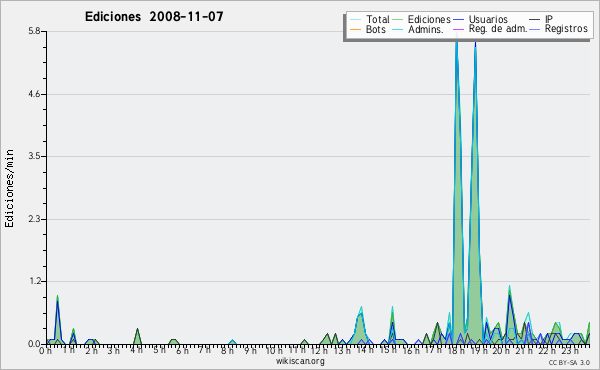This screenshot has height=370, width=600.
Task: Click the 11 h time label
Action: [297, 350]
